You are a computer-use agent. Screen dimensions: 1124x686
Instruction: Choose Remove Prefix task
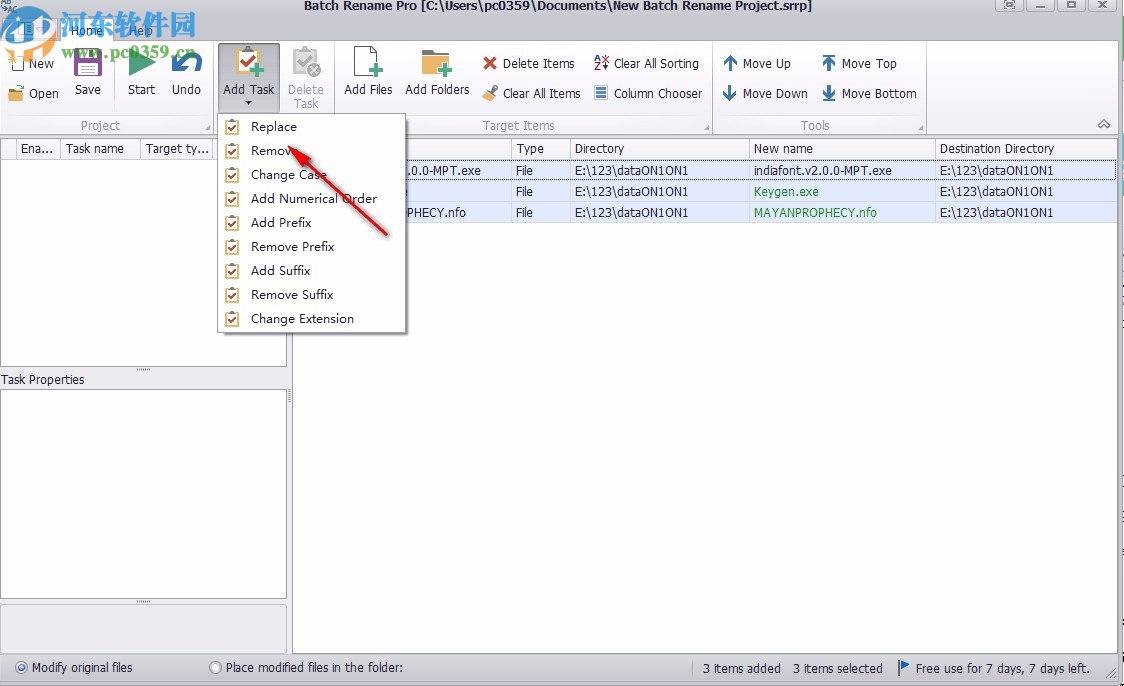pyautogui.click(x=312, y=247)
